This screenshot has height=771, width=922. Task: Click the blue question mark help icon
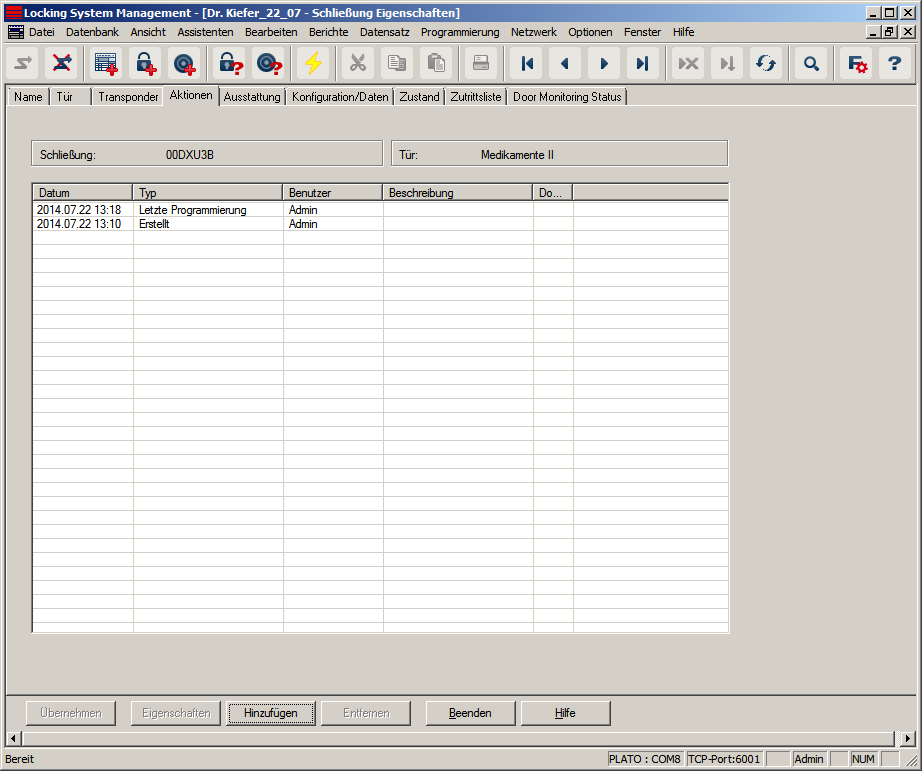895,64
